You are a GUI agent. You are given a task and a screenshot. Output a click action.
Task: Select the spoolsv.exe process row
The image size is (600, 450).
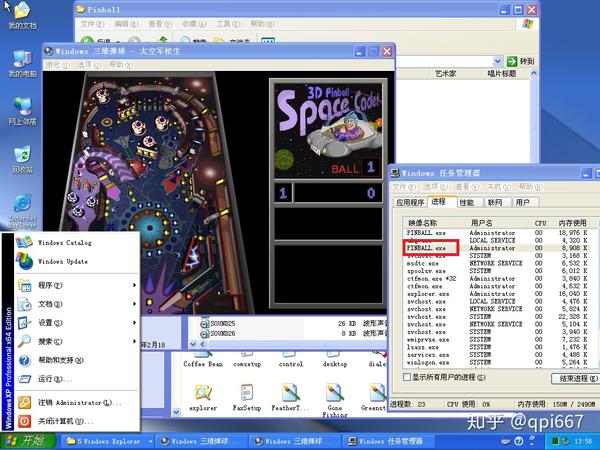[x=497, y=271]
